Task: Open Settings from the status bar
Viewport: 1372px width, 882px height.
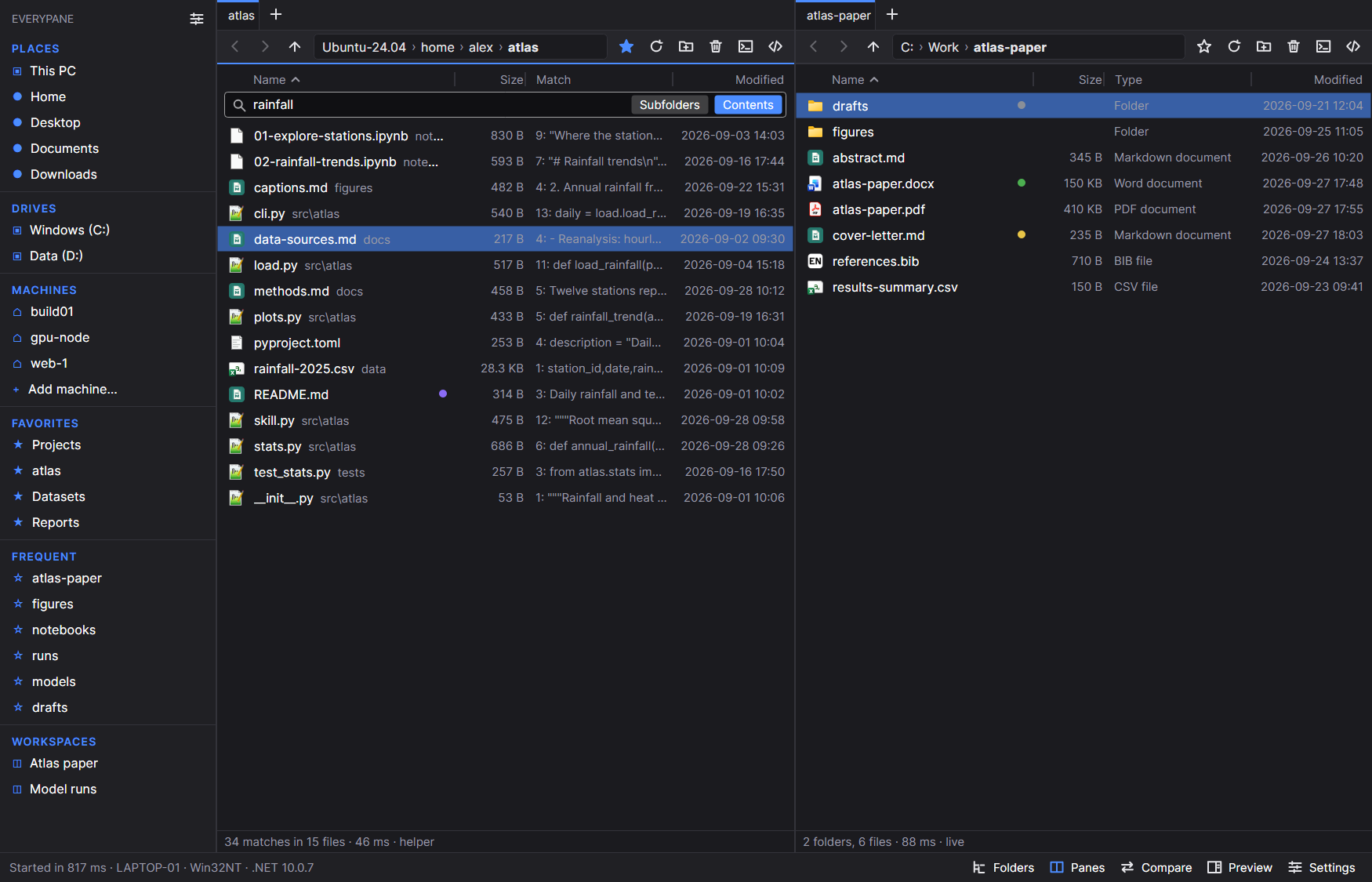Action: pyautogui.click(x=1322, y=867)
